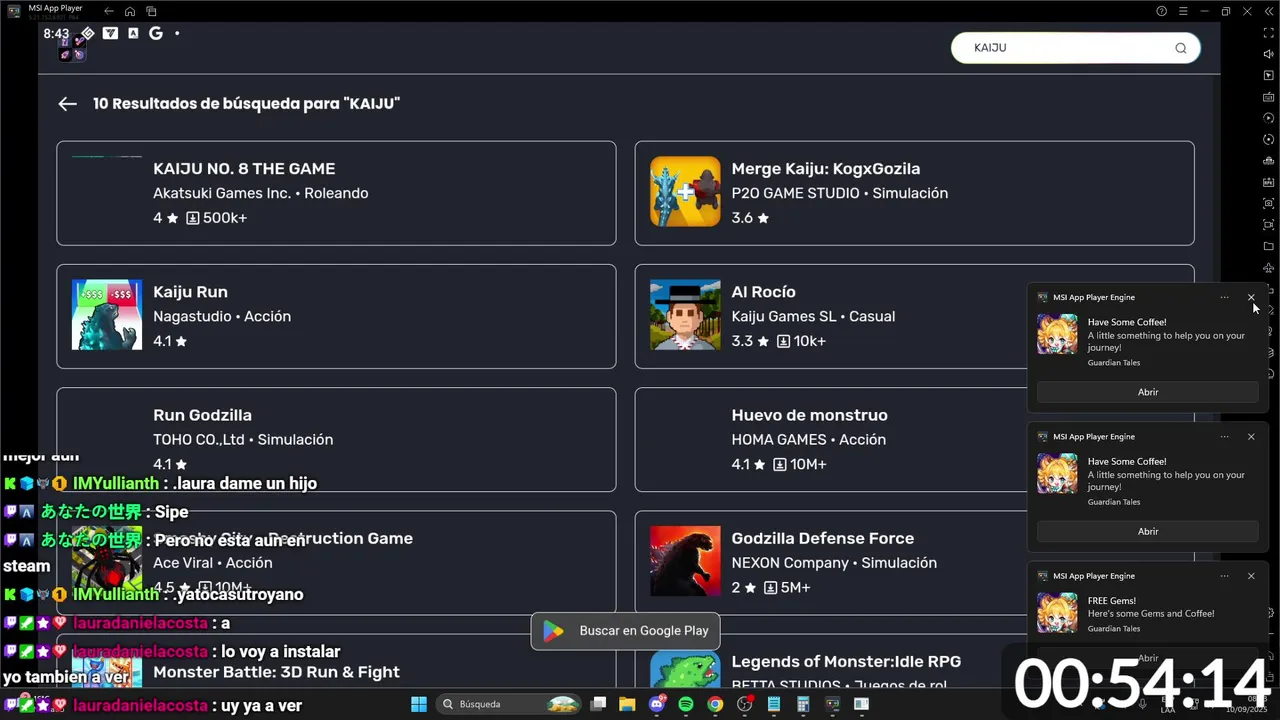1280x720 pixels.
Task: Open the keyboard controls icon in sidebar
Action: click(x=1269, y=97)
